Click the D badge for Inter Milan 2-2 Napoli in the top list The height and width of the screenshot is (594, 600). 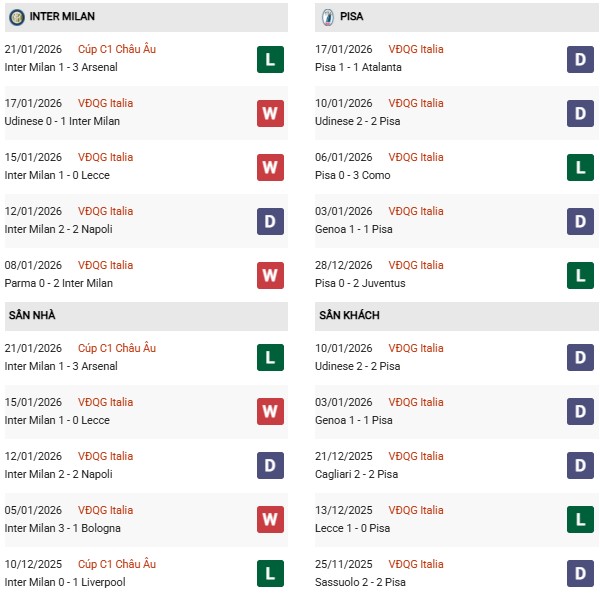270,221
